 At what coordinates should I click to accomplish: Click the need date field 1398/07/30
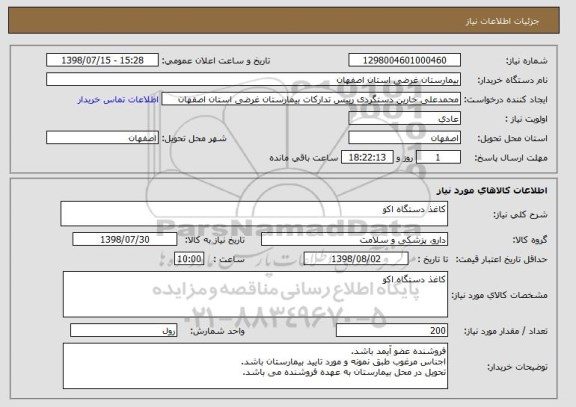click(125, 239)
